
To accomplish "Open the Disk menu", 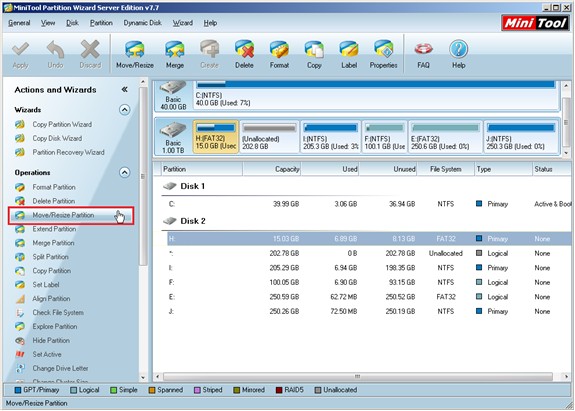I will pos(72,23).
